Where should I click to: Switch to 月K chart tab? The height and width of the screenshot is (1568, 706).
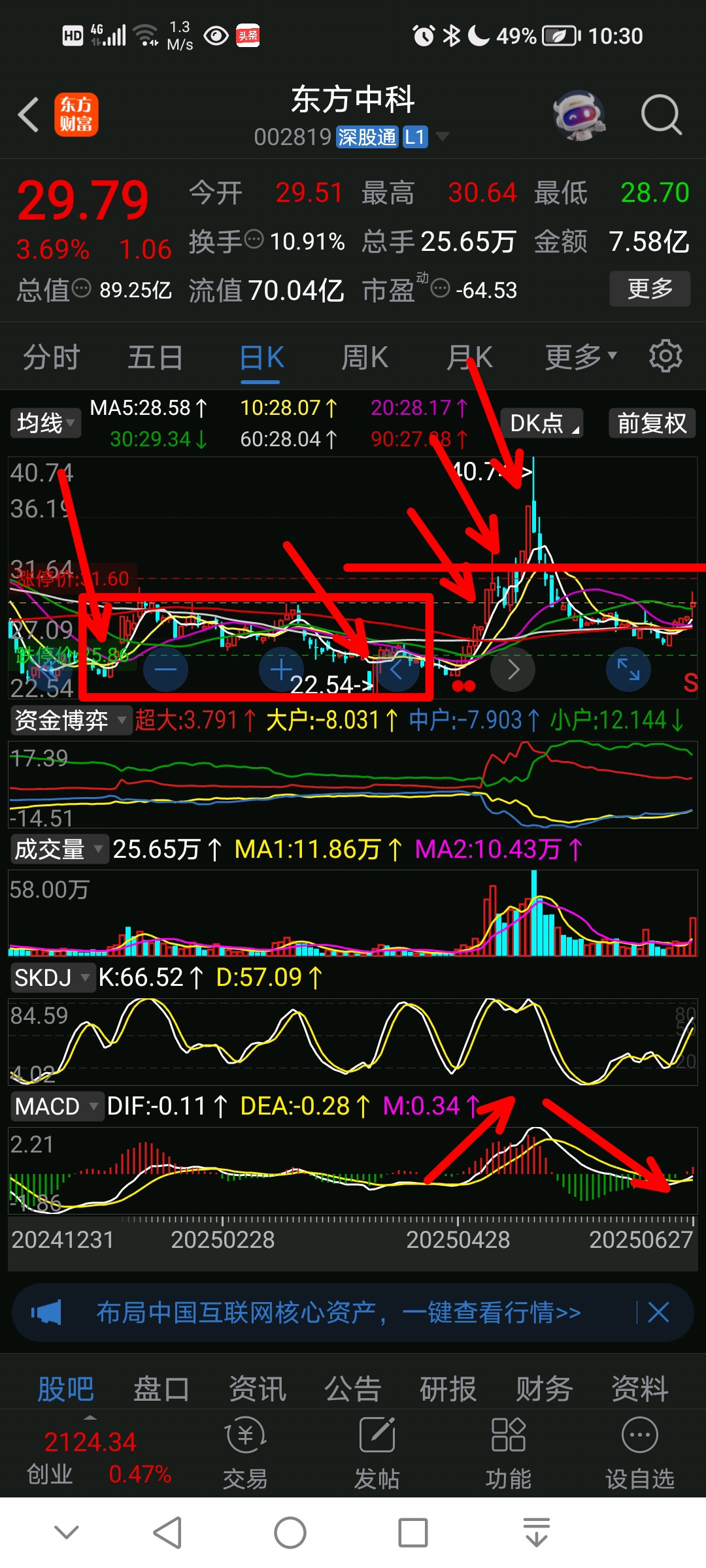click(x=469, y=357)
